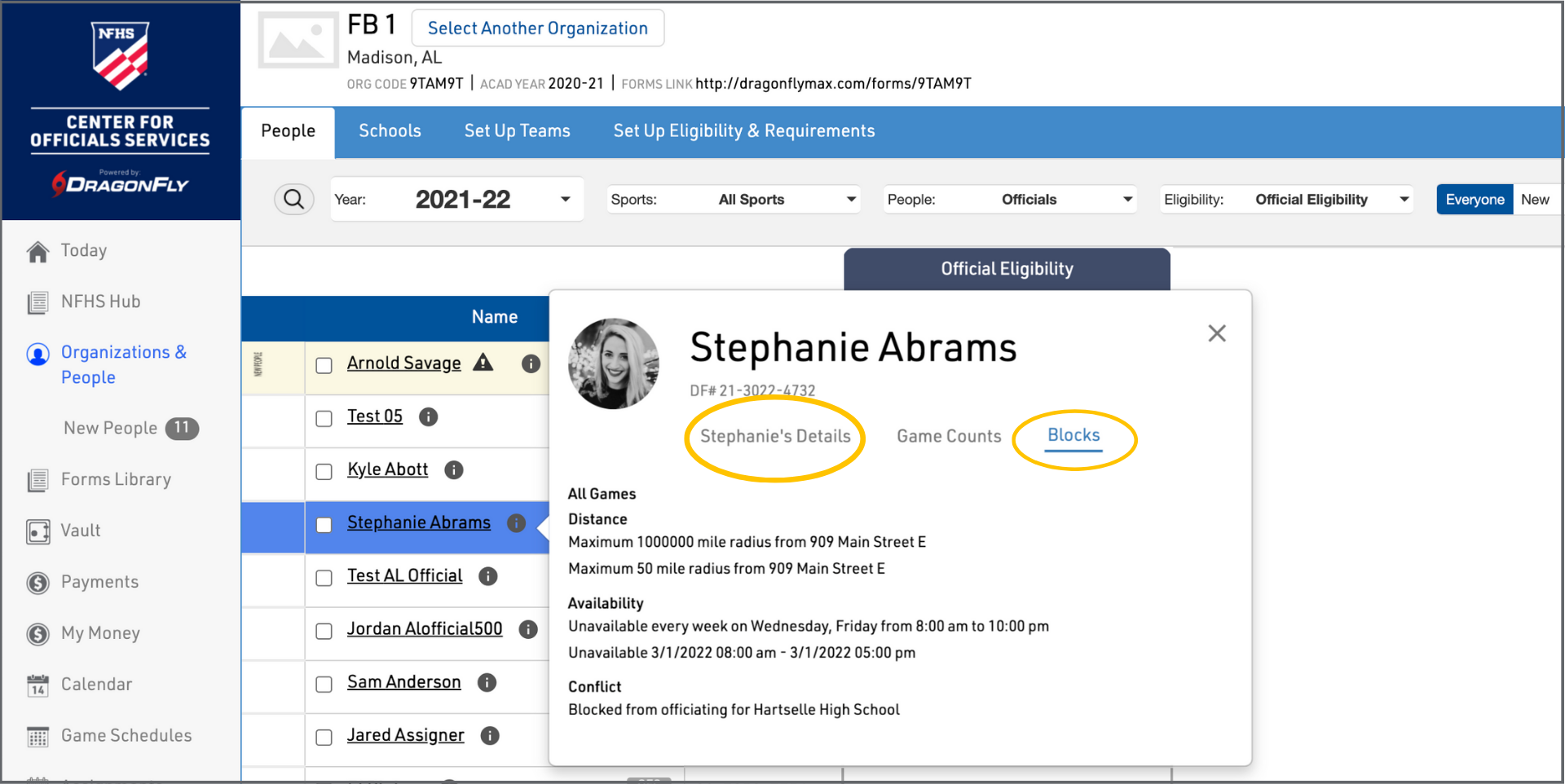Viewport: 1565px width, 784px height.
Task: Switch to the Schools tab
Action: coord(390,131)
